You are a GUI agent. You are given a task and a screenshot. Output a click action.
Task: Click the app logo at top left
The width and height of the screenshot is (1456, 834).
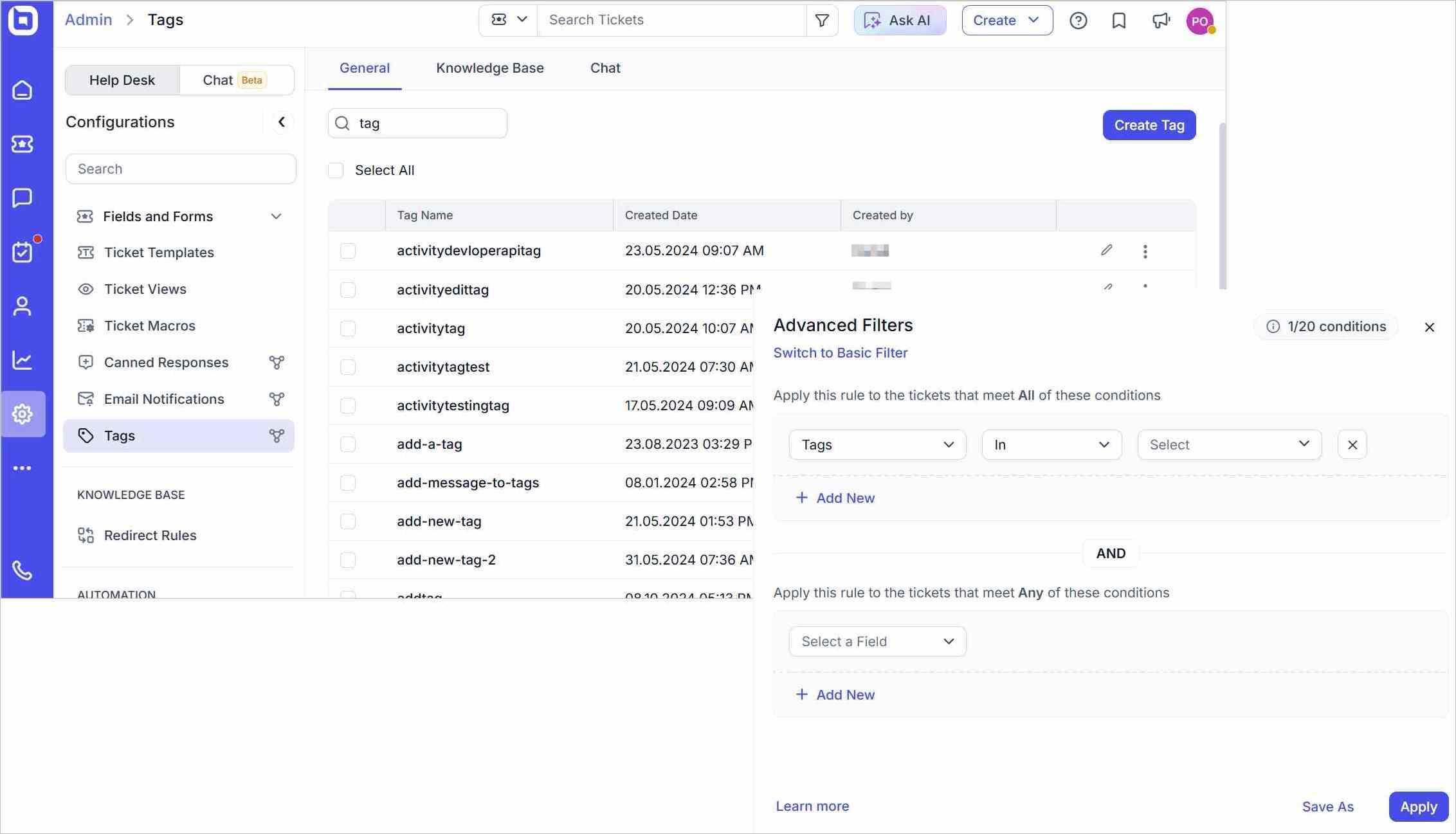point(23,20)
